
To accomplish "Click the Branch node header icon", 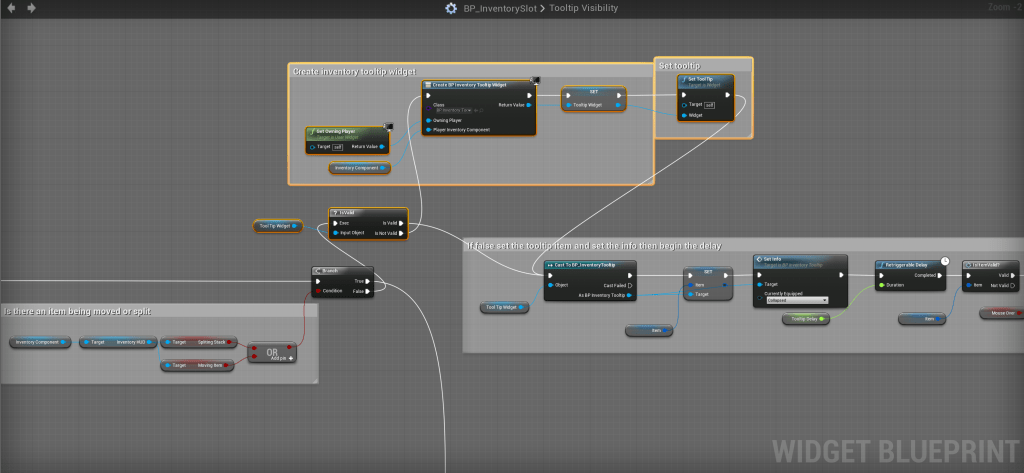I will (316, 270).
